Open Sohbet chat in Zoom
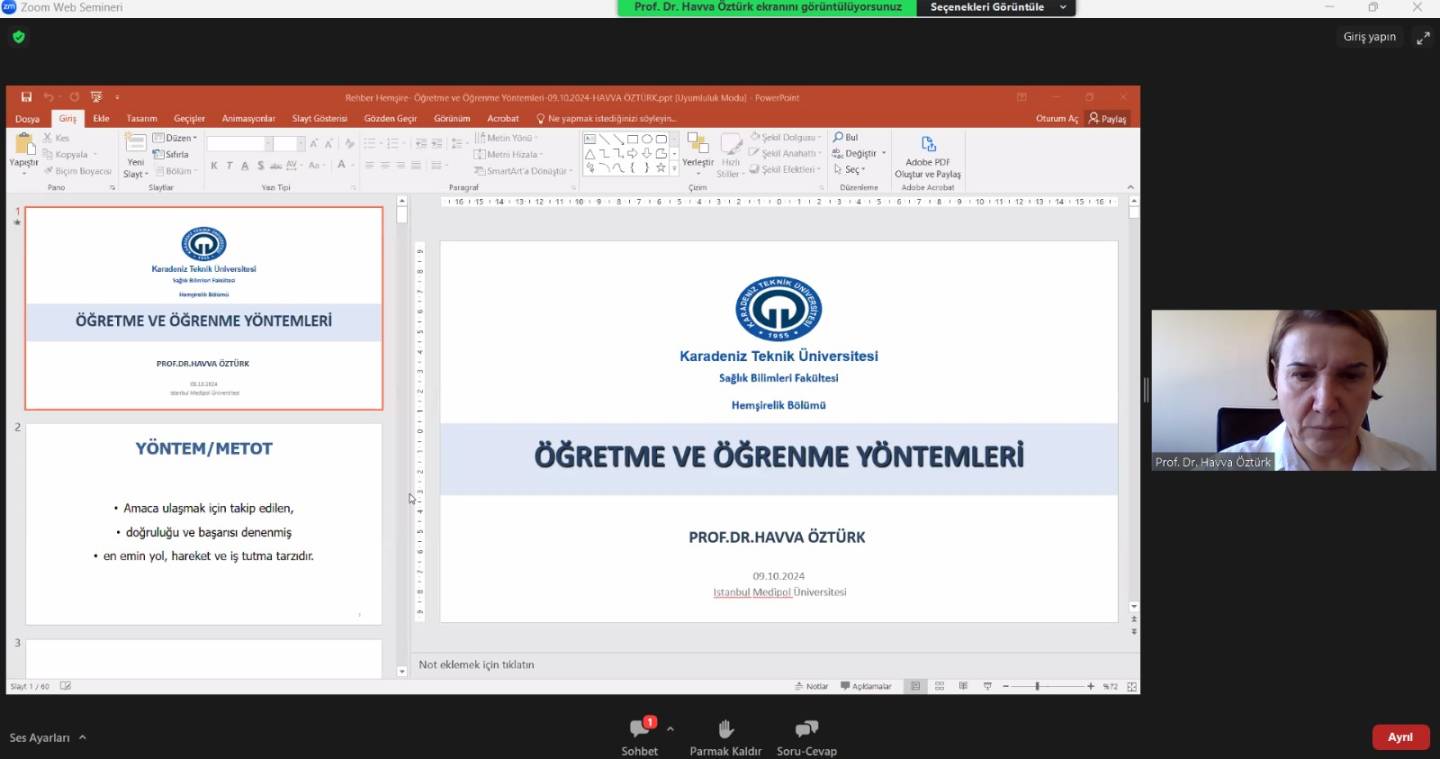The height and width of the screenshot is (759, 1440). [640, 737]
